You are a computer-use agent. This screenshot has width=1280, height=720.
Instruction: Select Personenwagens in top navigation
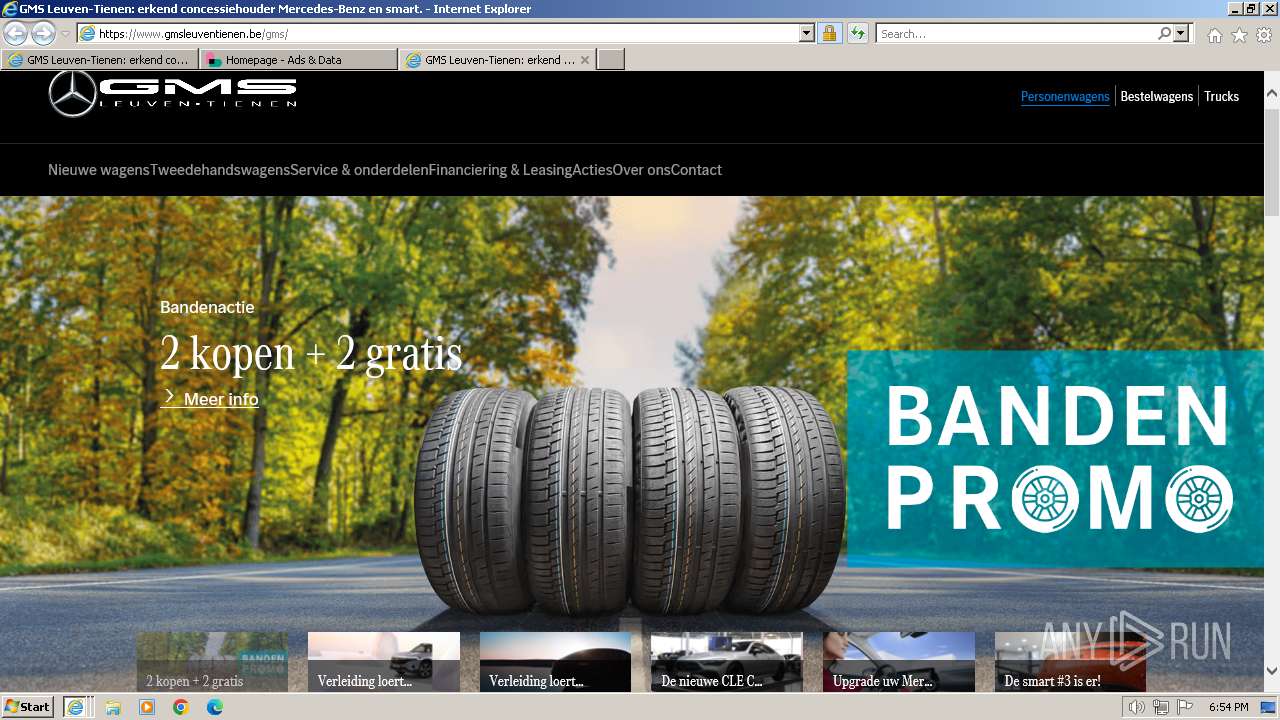1065,97
